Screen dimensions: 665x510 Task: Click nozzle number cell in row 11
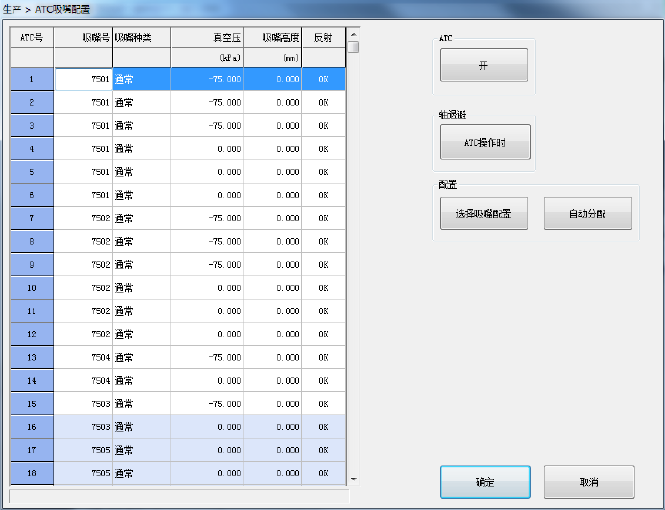(83, 311)
